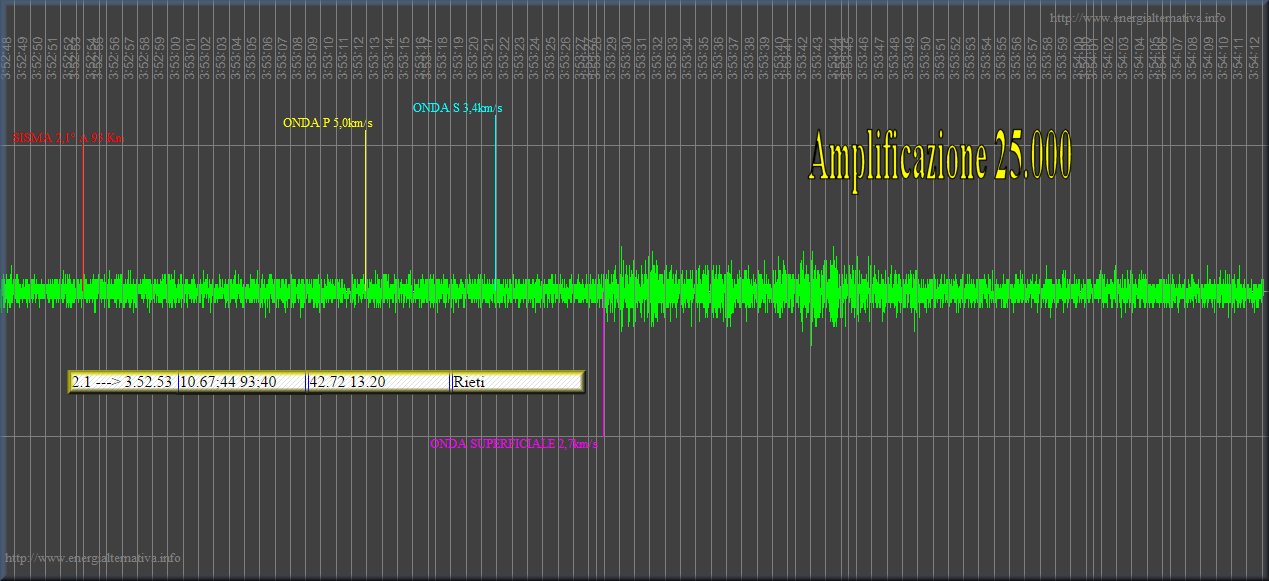Click the 3:54:12 time axis label
The image size is (1269, 581).
(1254, 57)
